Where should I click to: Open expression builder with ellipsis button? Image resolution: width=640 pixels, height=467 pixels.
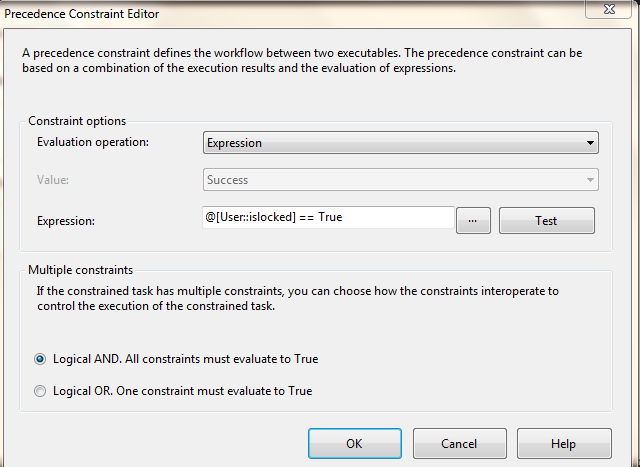pos(473,220)
